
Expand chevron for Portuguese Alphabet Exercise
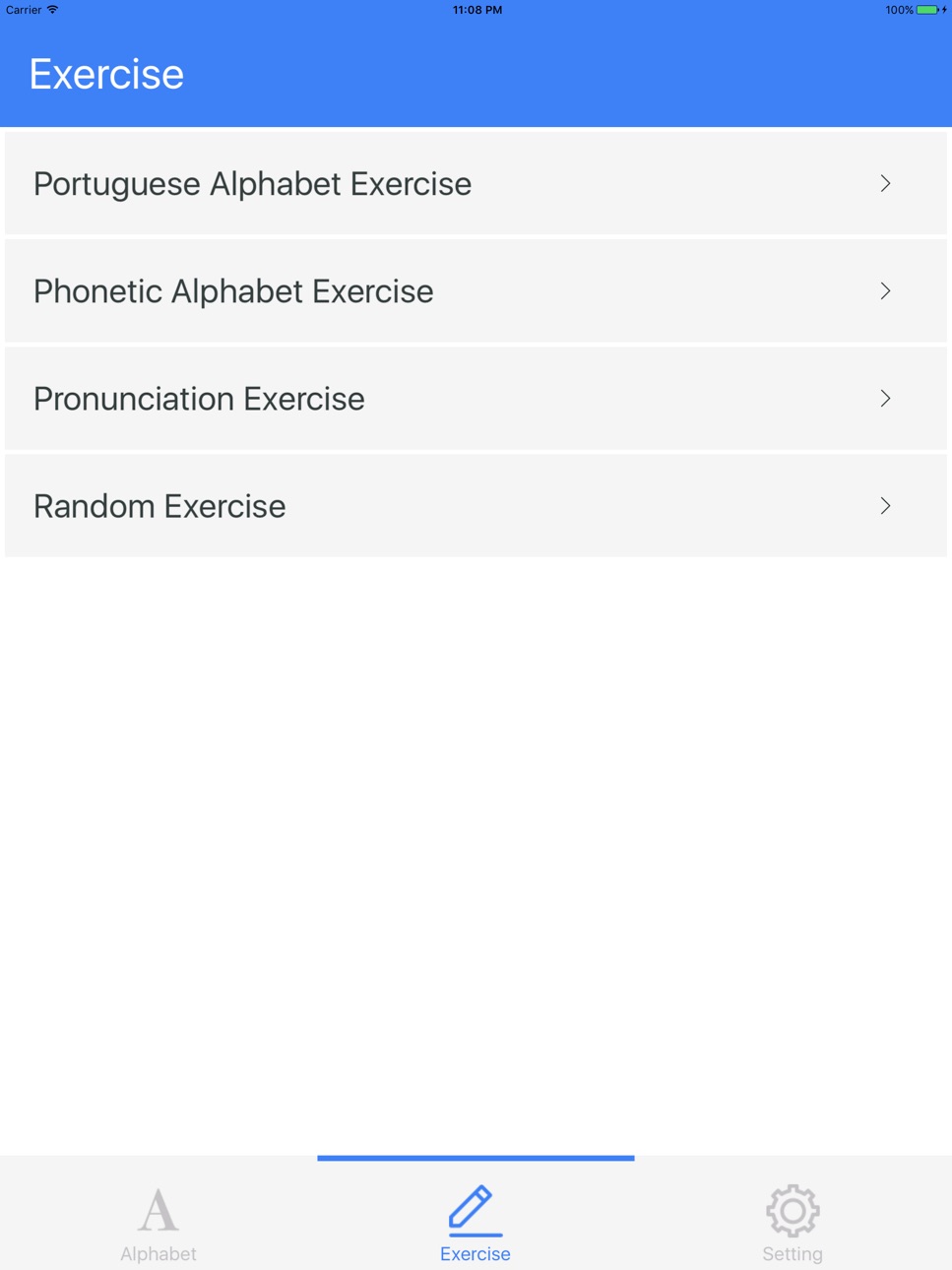pyautogui.click(x=885, y=183)
